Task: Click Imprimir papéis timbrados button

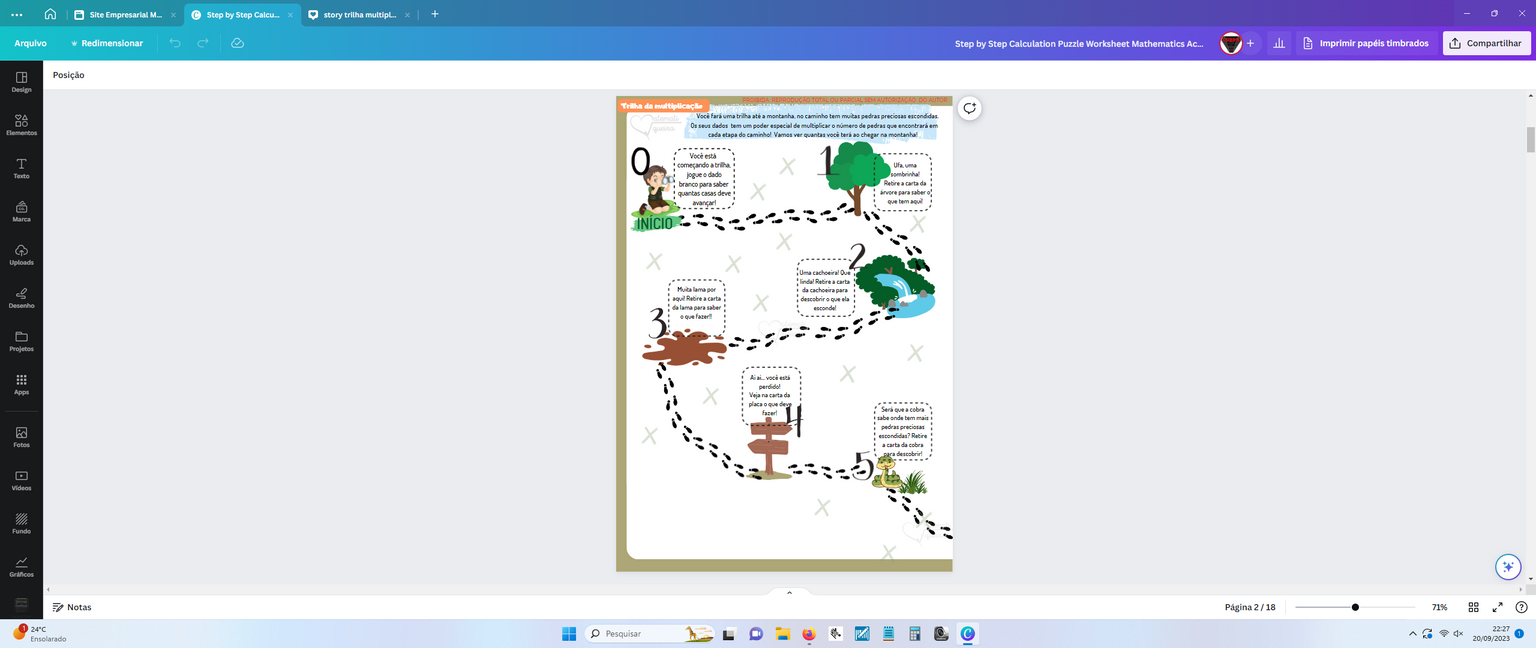Action: 1366,43
